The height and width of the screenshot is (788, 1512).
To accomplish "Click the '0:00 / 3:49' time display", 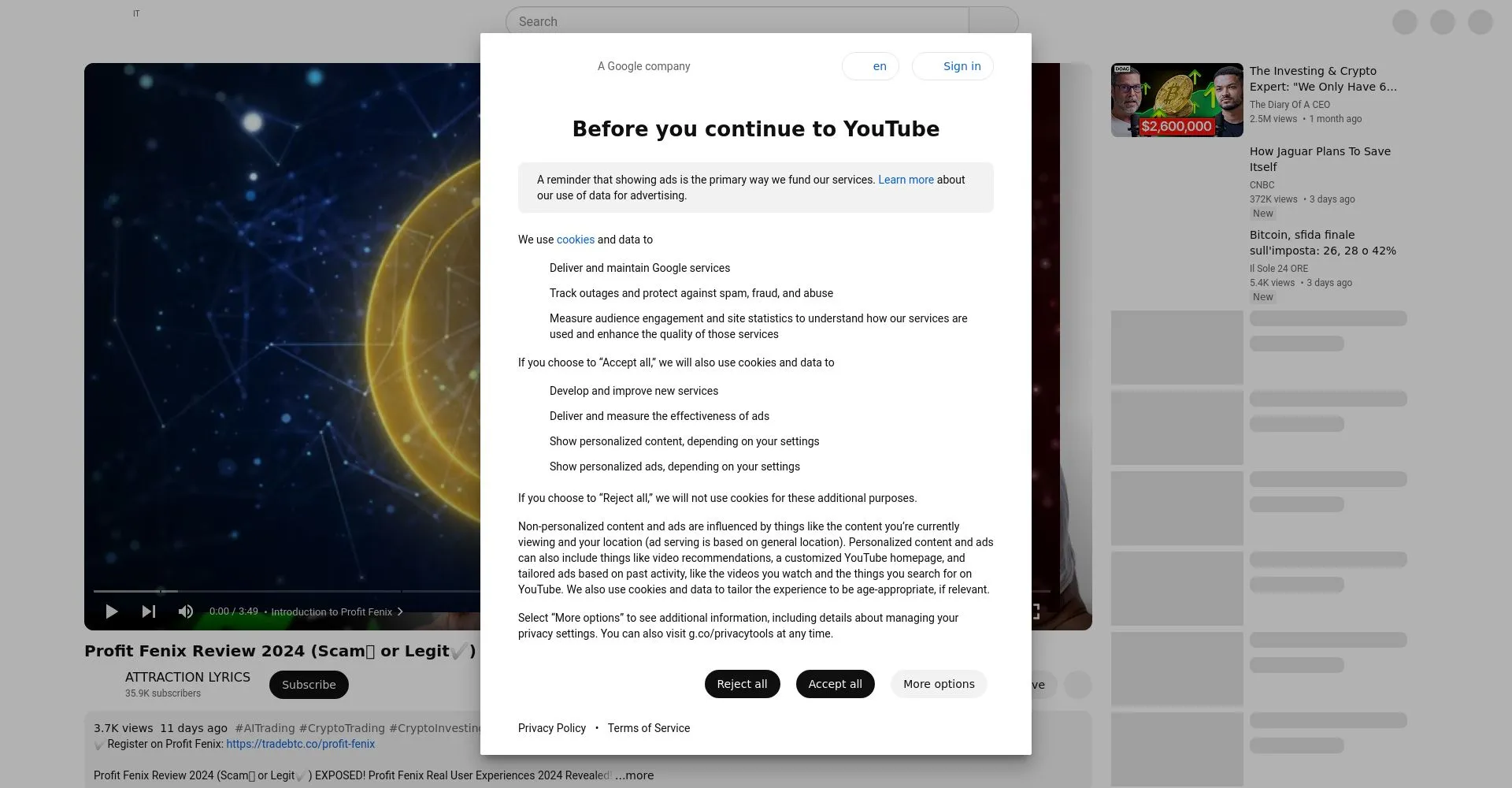I will [x=233, y=611].
